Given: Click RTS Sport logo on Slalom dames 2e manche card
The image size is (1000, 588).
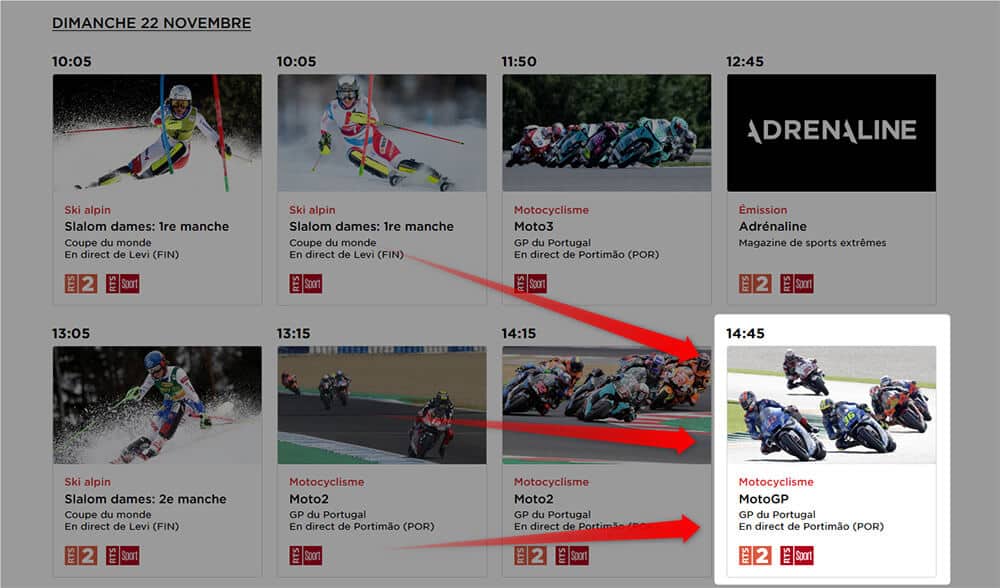Looking at the screenshot, I should (122, 555).
